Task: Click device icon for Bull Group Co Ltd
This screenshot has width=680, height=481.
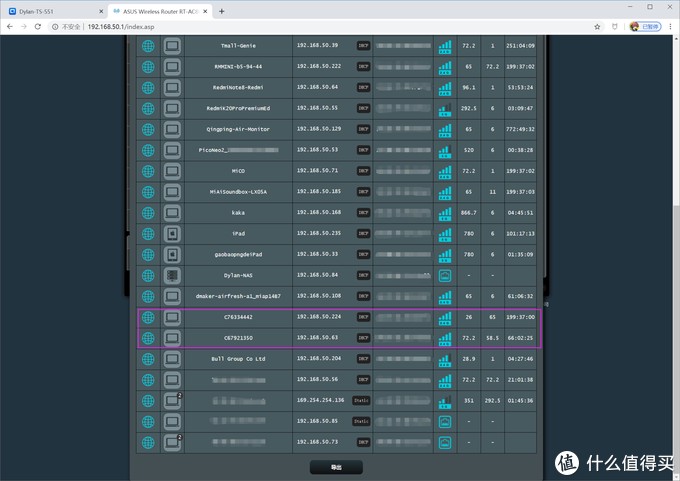Action: [x=172, y=359]
